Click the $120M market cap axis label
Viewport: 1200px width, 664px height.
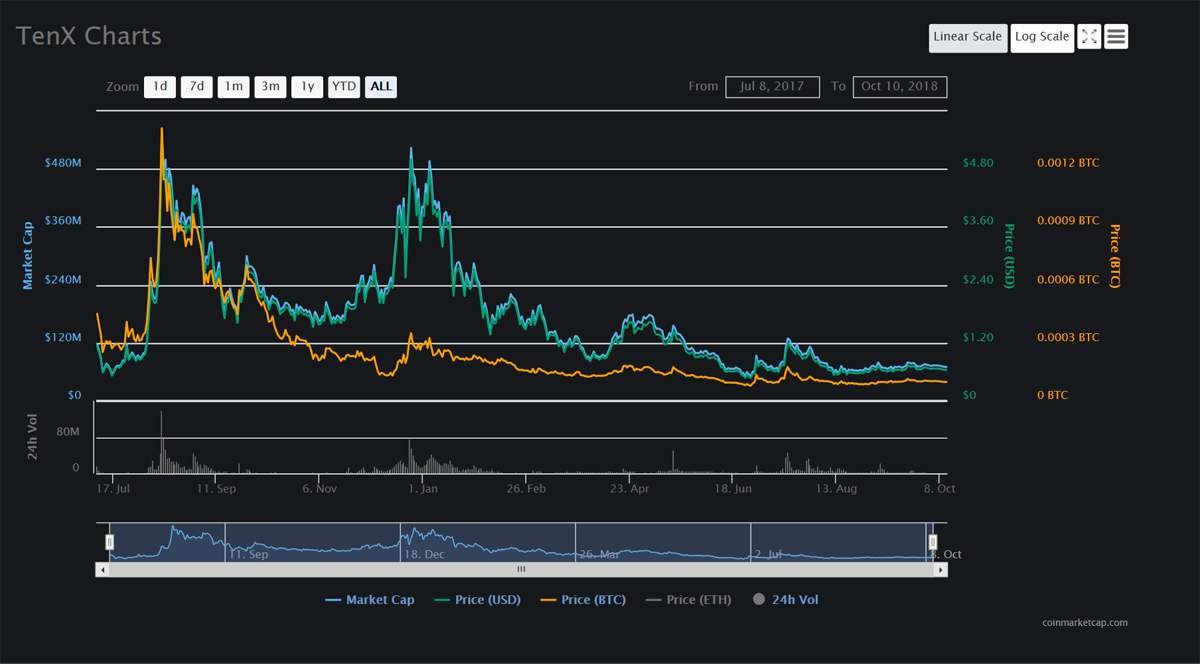pos(63,338)
